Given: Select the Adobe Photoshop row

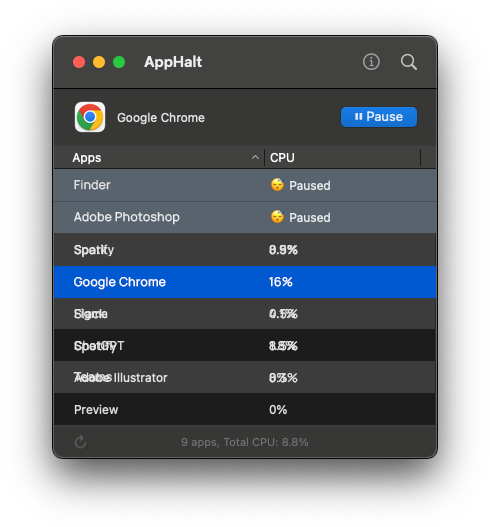Looking at the screenshot, I should point(245,217).
